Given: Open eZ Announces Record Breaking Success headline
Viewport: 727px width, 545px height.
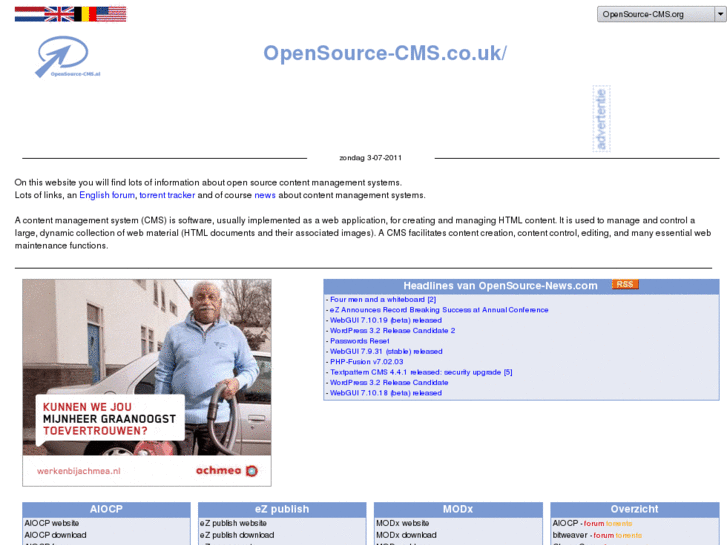Looking at the screenshot, I should click(439, 310).
